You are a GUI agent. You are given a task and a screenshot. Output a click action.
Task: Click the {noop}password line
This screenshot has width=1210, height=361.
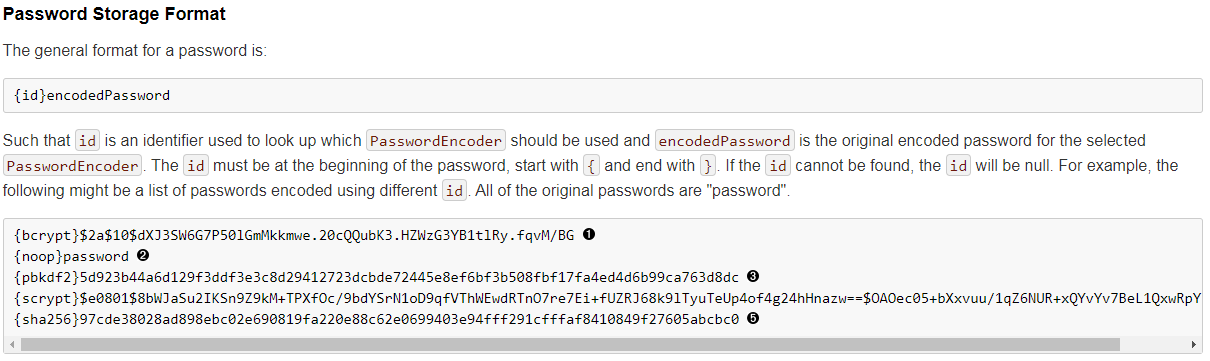pos(72,256)
